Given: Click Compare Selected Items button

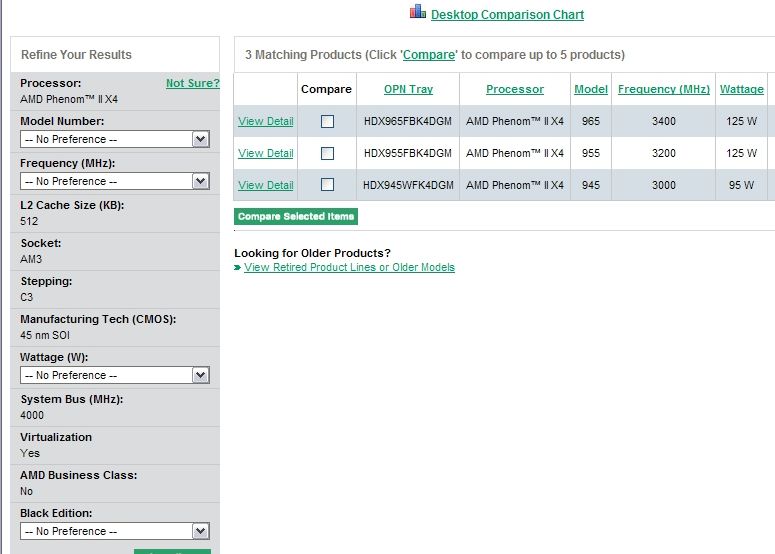Looking at the screenshot, I should [296, 216].
